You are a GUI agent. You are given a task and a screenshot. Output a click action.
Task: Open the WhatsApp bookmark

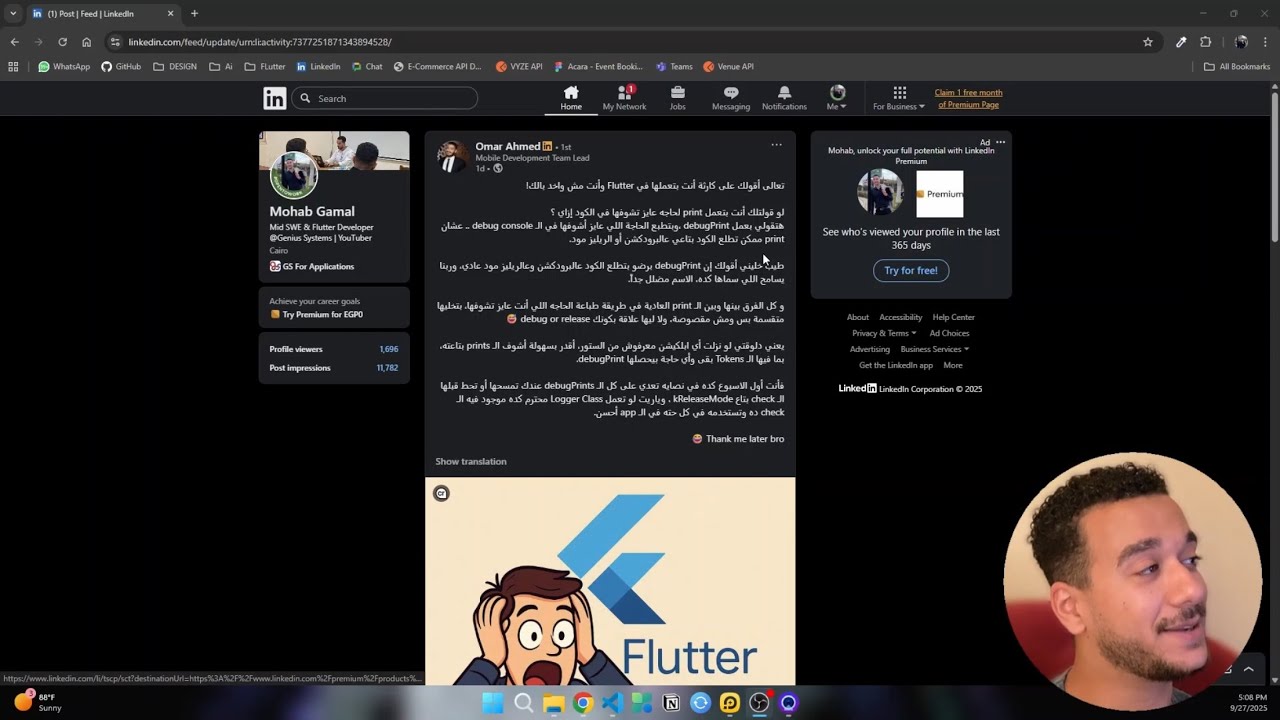(x=64, y=67)
